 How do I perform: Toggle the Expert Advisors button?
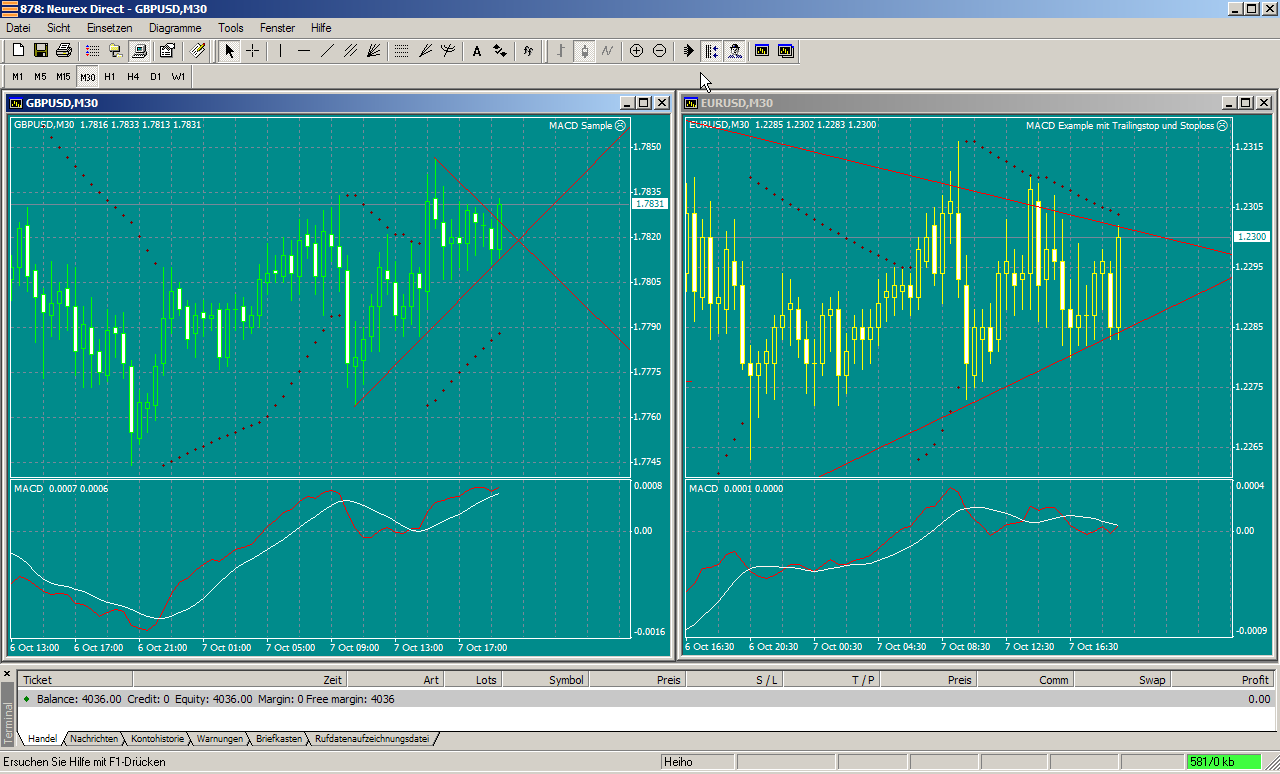click(735, 51)
